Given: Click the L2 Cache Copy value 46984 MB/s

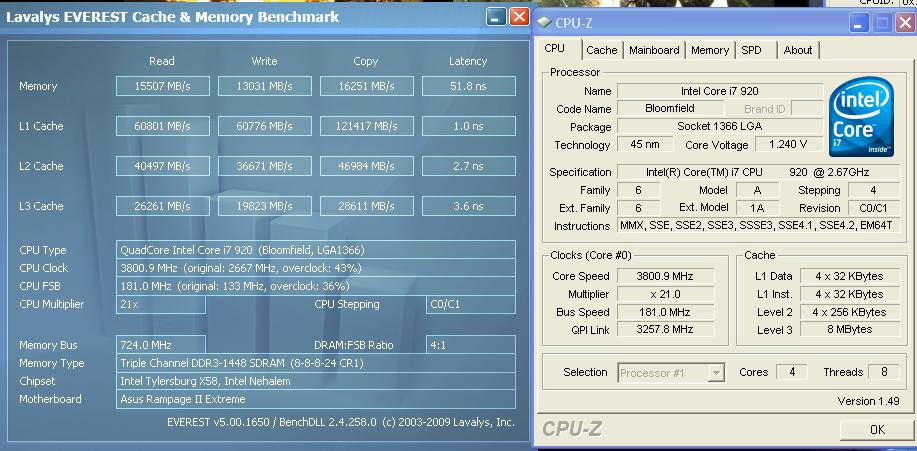Looking at the screenshot, I should 367,166.
